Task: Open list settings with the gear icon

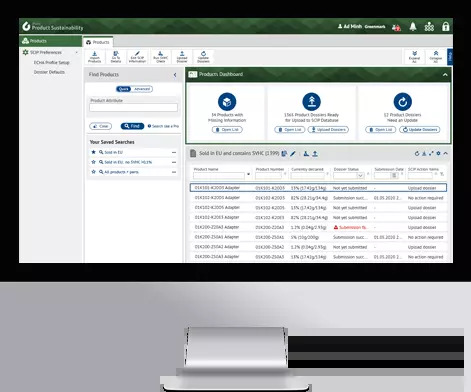Action: coord(438,153)
